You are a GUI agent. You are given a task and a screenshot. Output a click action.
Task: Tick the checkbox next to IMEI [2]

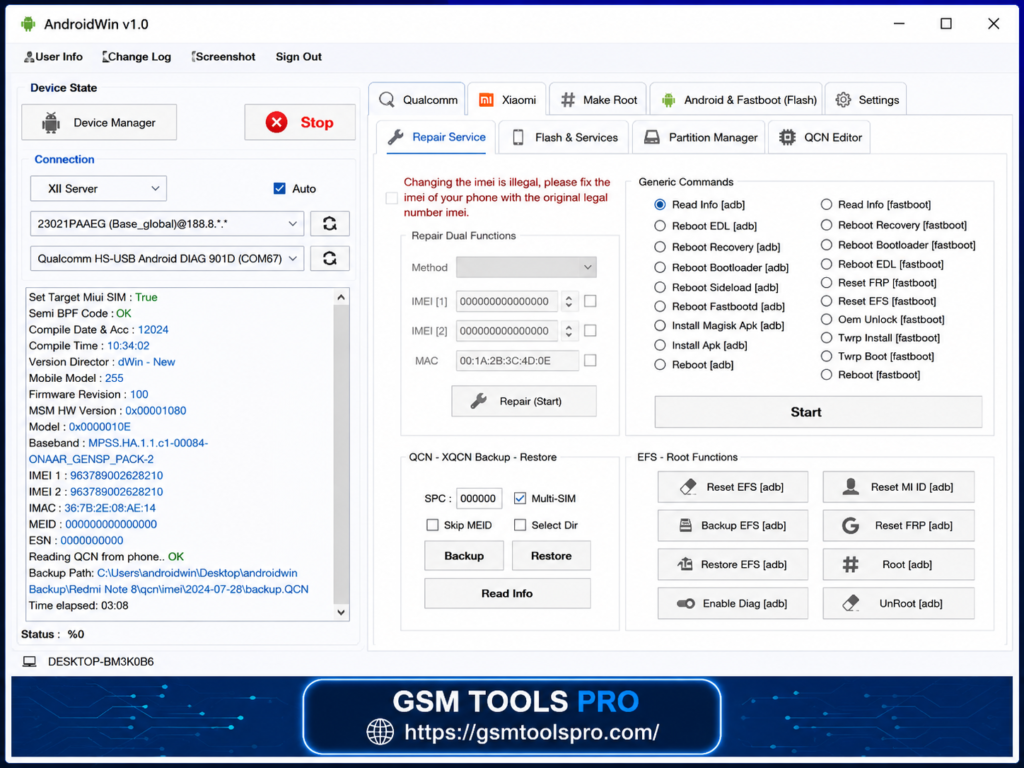pos(590,330)
